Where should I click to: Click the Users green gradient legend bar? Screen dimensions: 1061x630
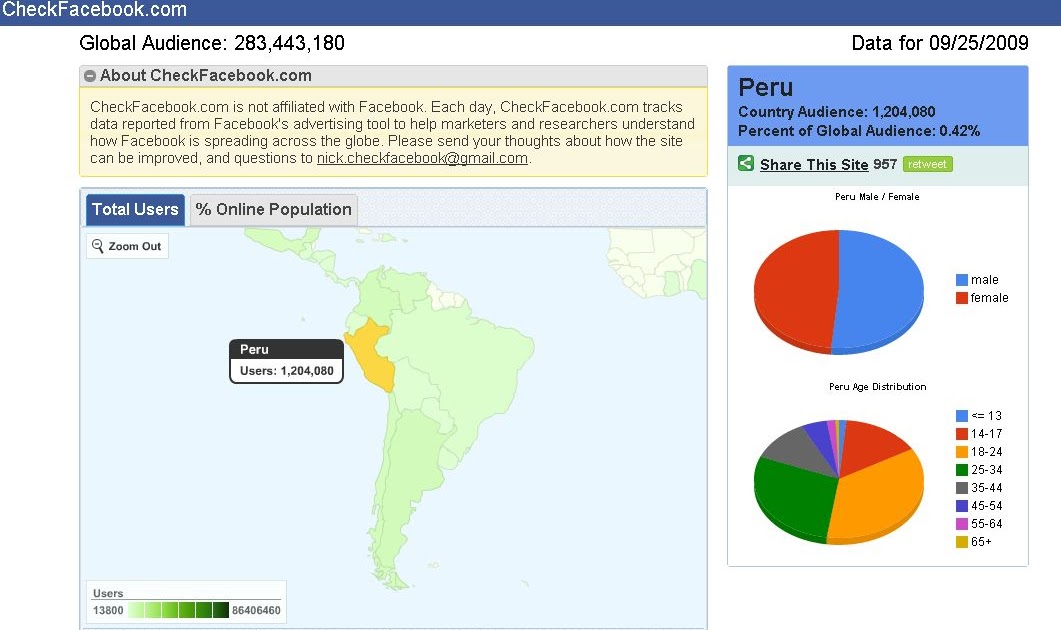[x=179, y=610]
